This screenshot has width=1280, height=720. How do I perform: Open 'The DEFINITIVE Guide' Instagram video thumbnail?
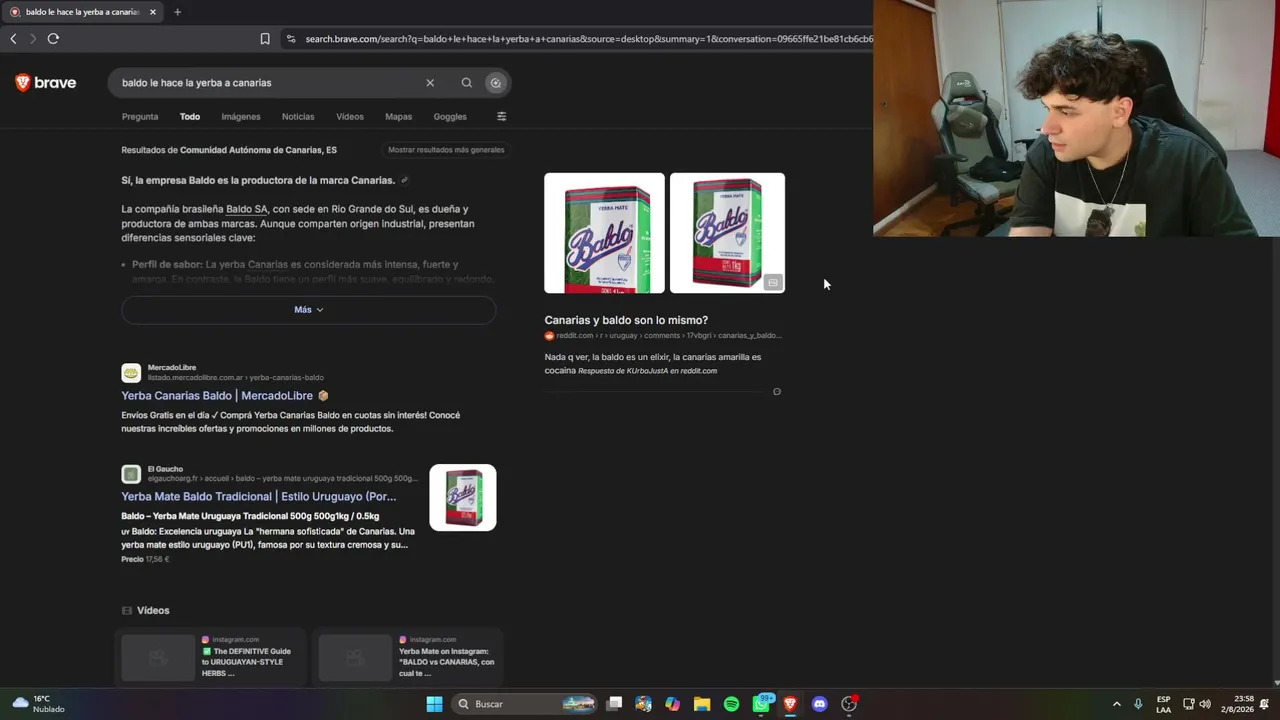pos(158,658)
